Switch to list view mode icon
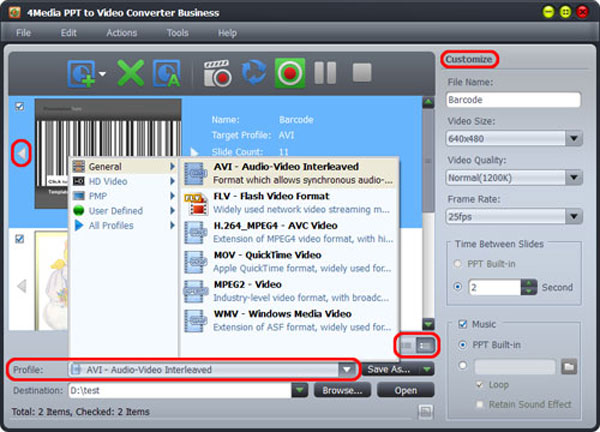The width and height of the screenshot is (600, 432). [425, 346]
